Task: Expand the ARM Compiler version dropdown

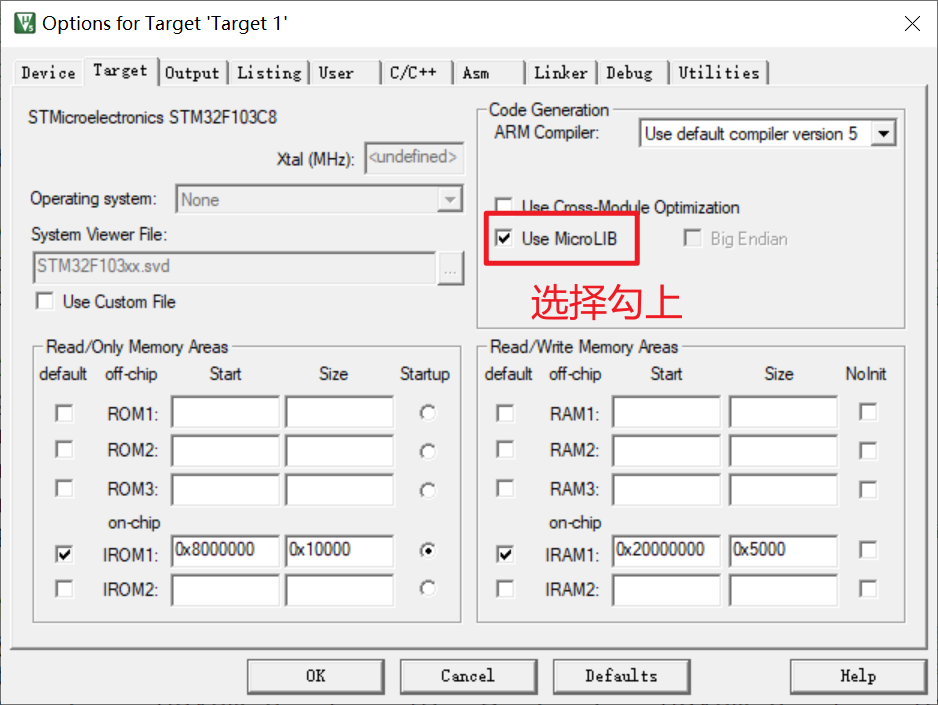Action: [x=884, y=133]
